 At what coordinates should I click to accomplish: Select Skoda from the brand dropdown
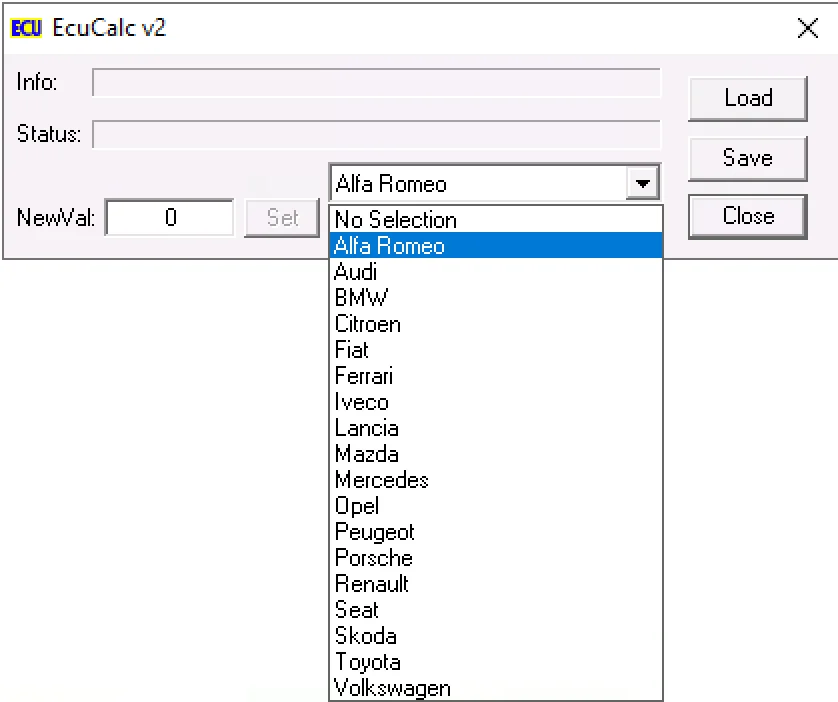[x=365, y=636]
